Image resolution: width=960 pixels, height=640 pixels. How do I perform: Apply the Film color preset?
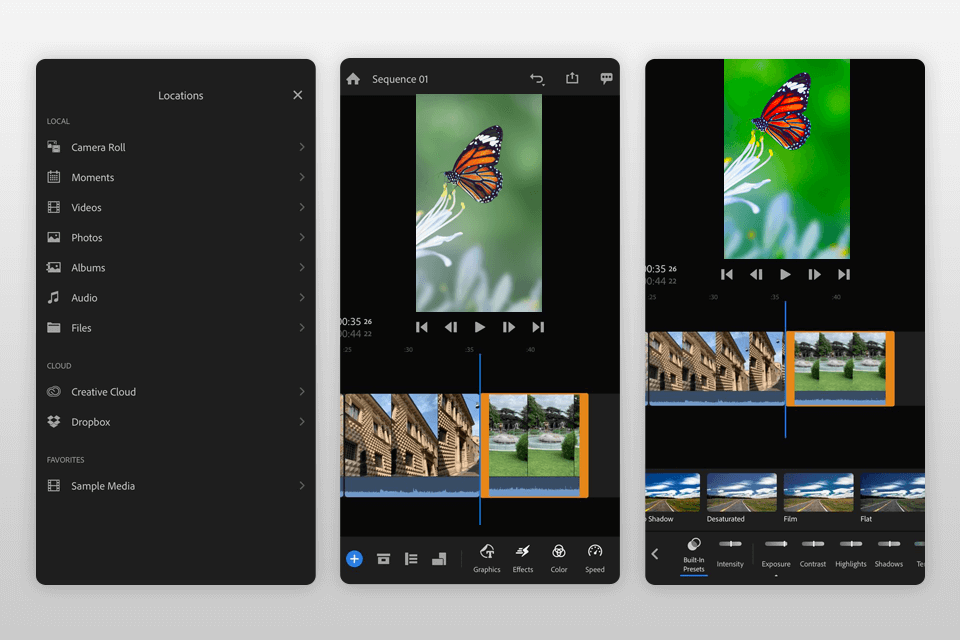[x=818, y=498]
